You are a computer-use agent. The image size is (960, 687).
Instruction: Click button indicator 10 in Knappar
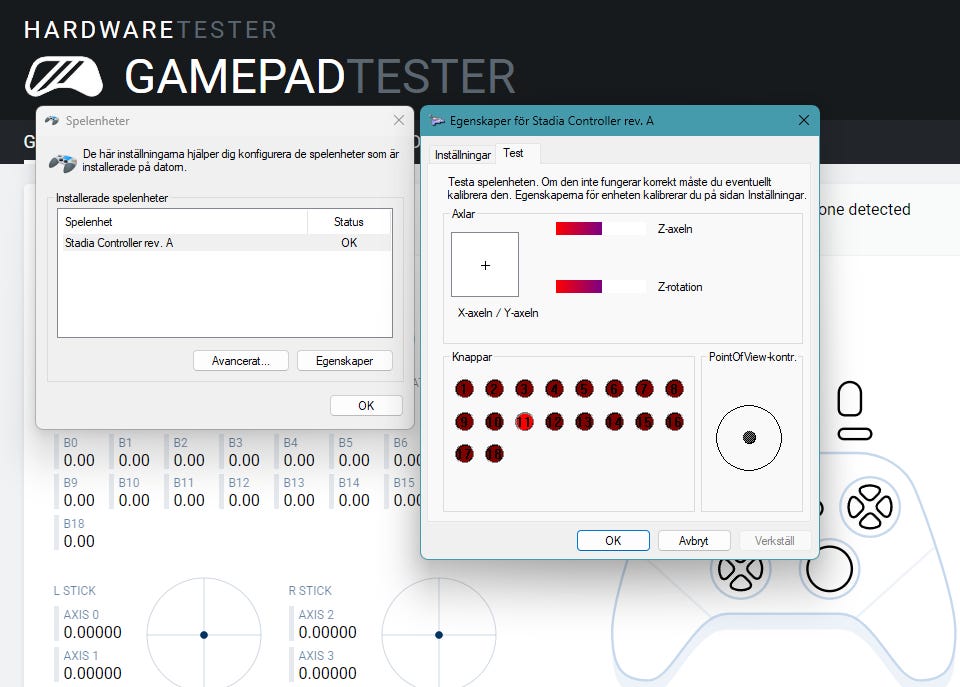point(494,422)
